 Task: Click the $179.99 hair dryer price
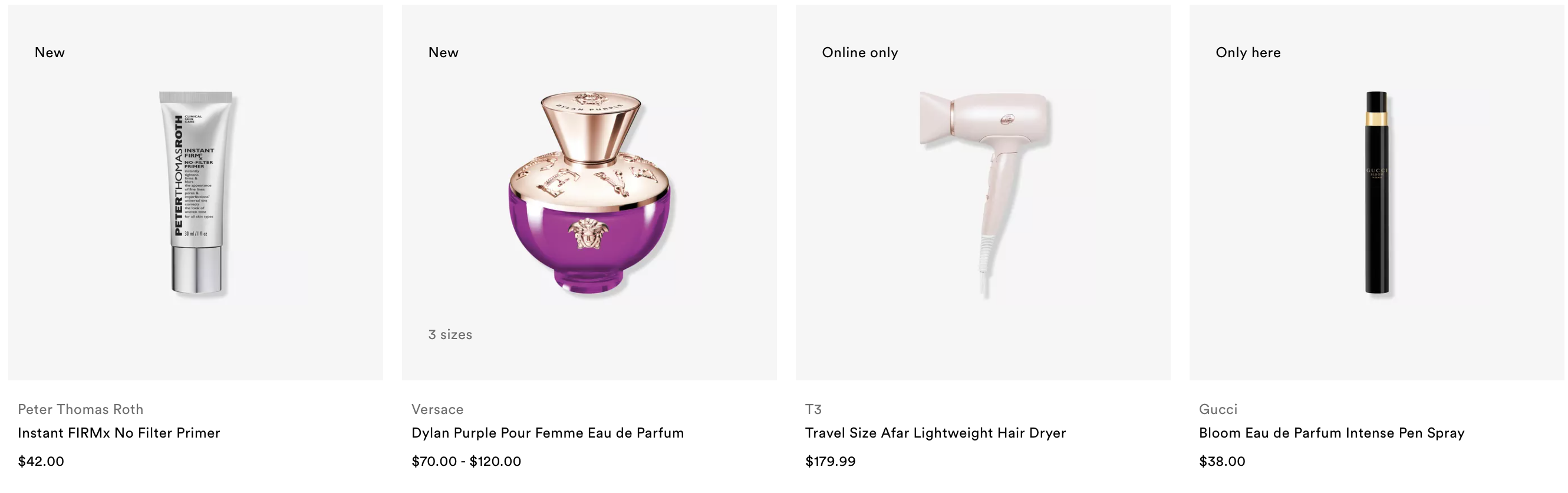coord(830,461)
